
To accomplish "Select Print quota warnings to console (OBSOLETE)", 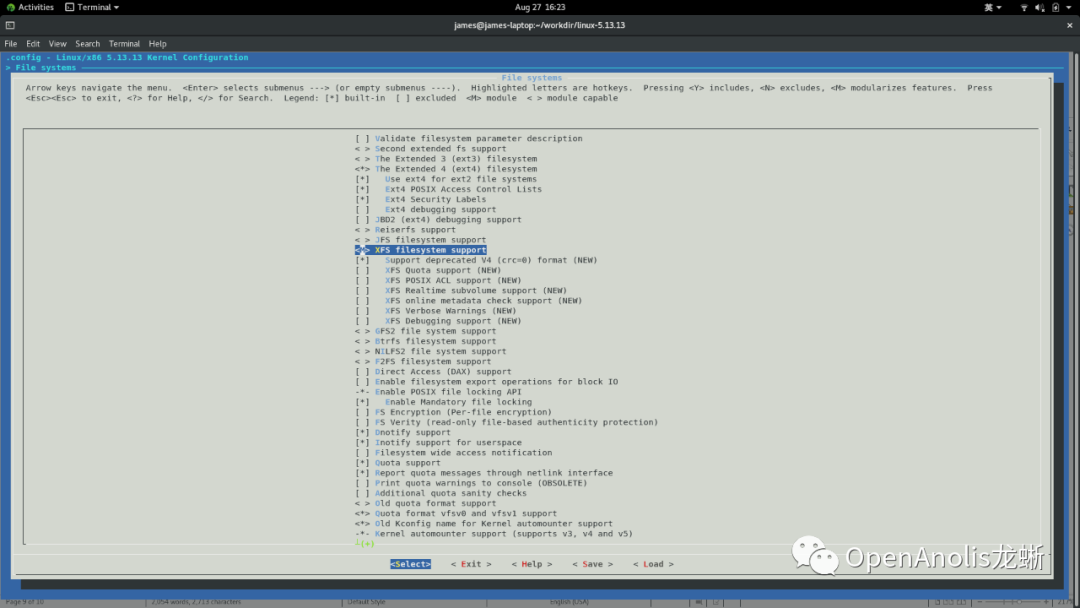I will (x=471, y=483).
